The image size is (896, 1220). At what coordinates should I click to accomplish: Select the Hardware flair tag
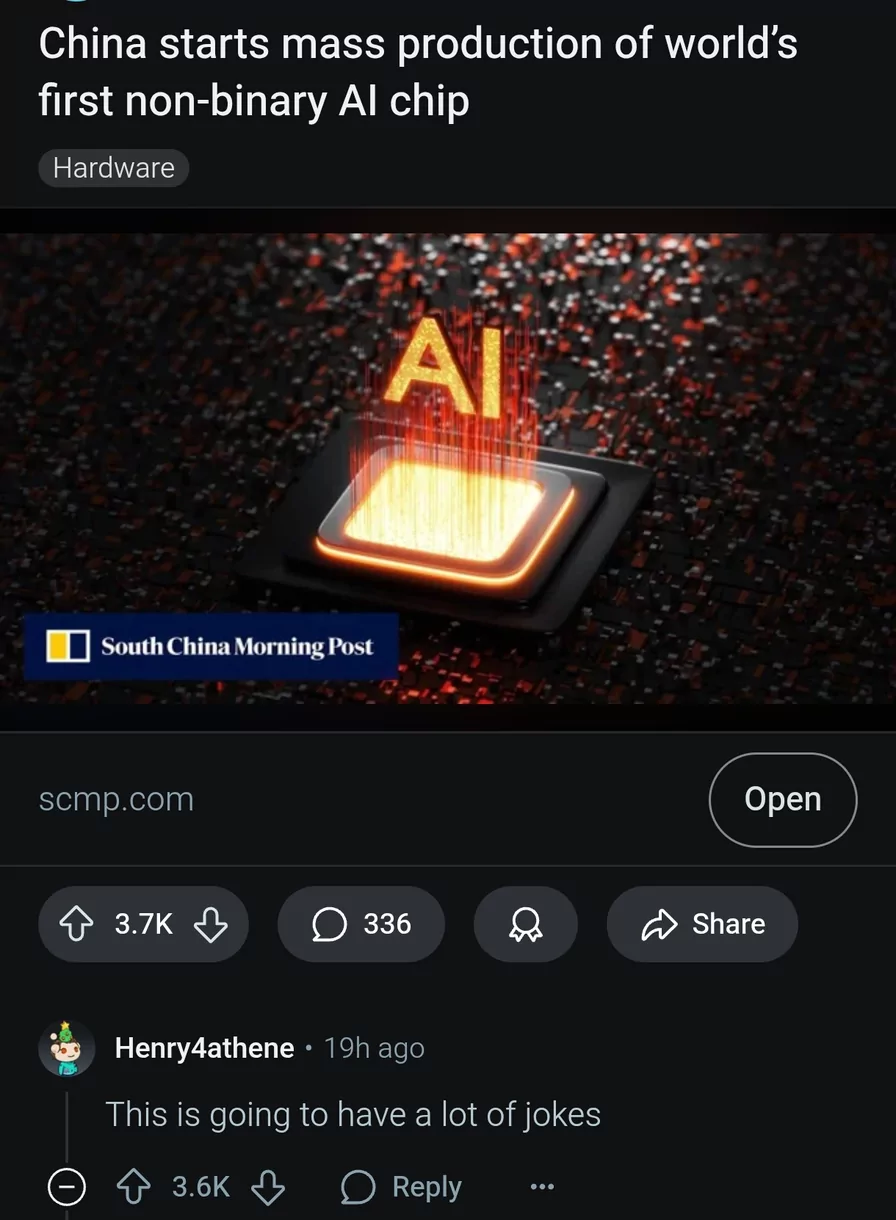[x=113, y=167]
